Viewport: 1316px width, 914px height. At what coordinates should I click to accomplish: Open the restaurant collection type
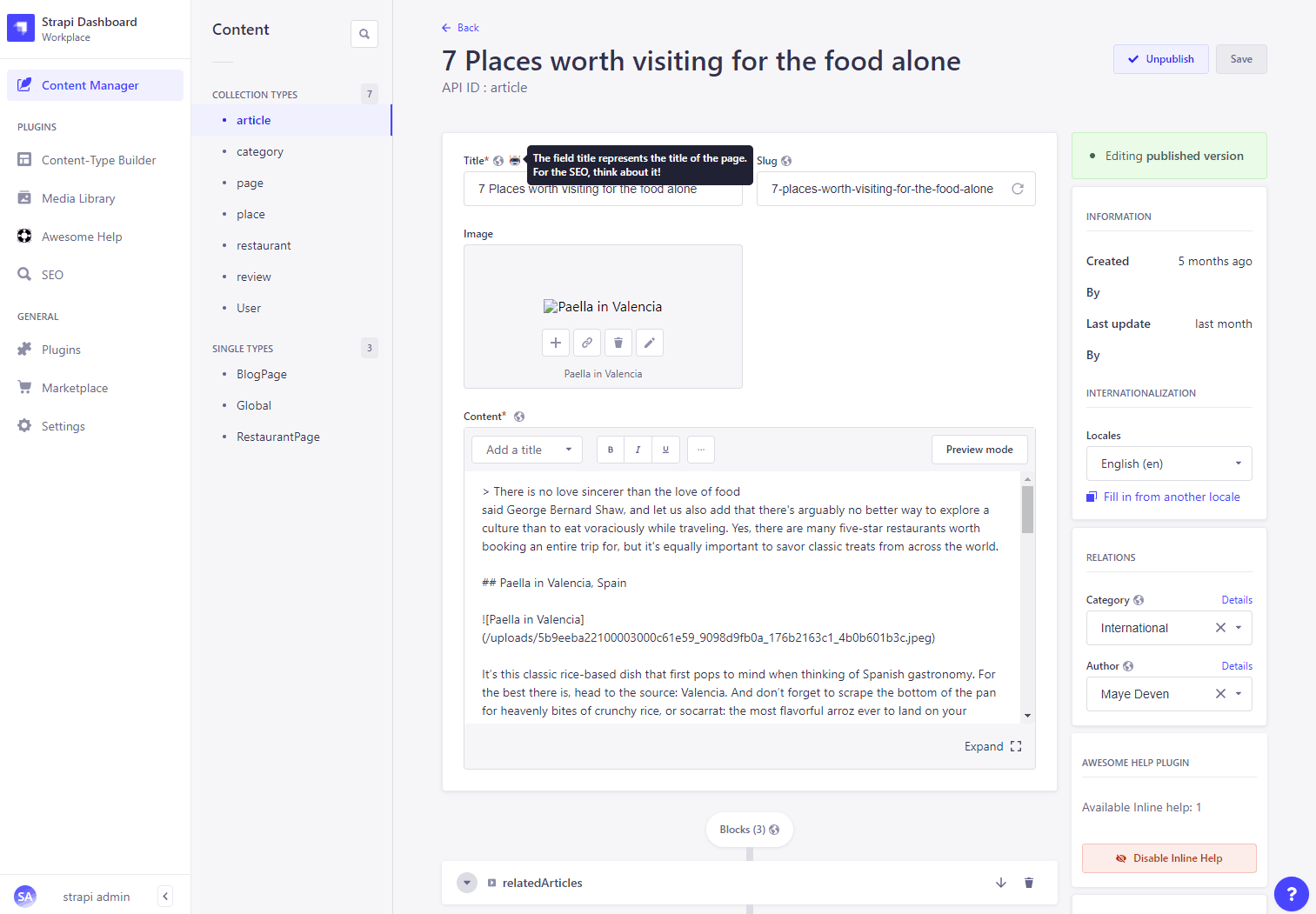pos(264,245)
